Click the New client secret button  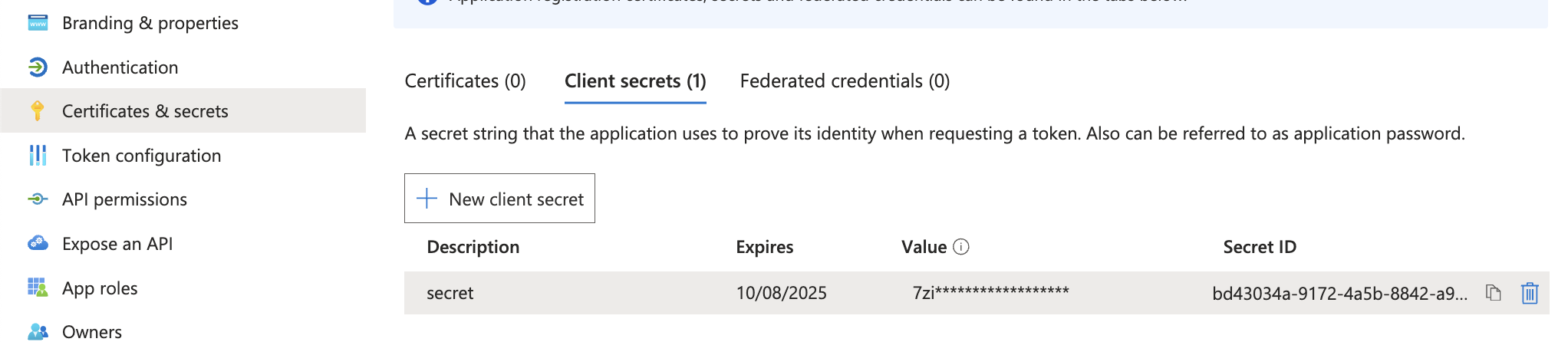tap(499, 199)
